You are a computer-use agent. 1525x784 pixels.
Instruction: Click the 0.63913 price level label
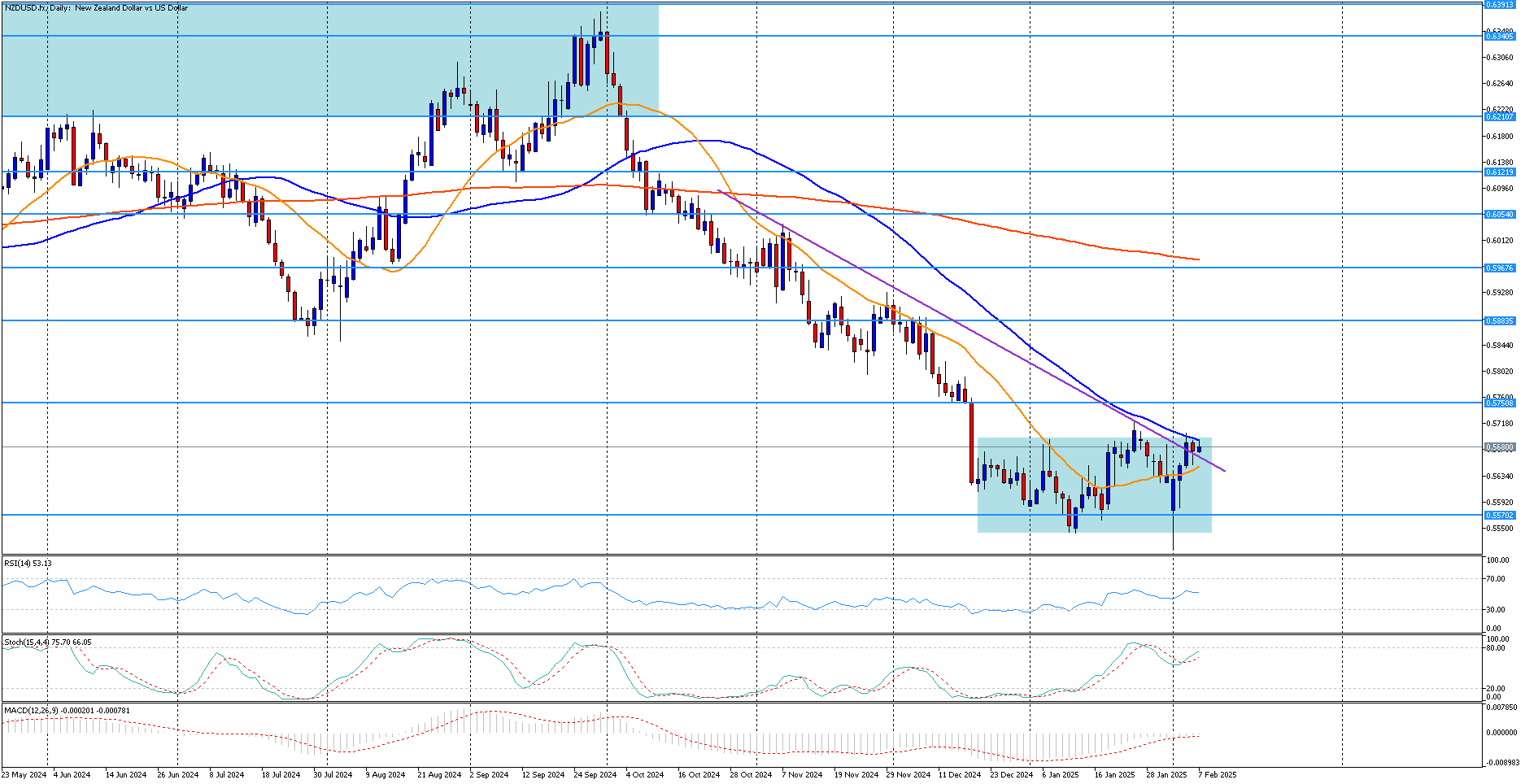tap(1500, 5)
